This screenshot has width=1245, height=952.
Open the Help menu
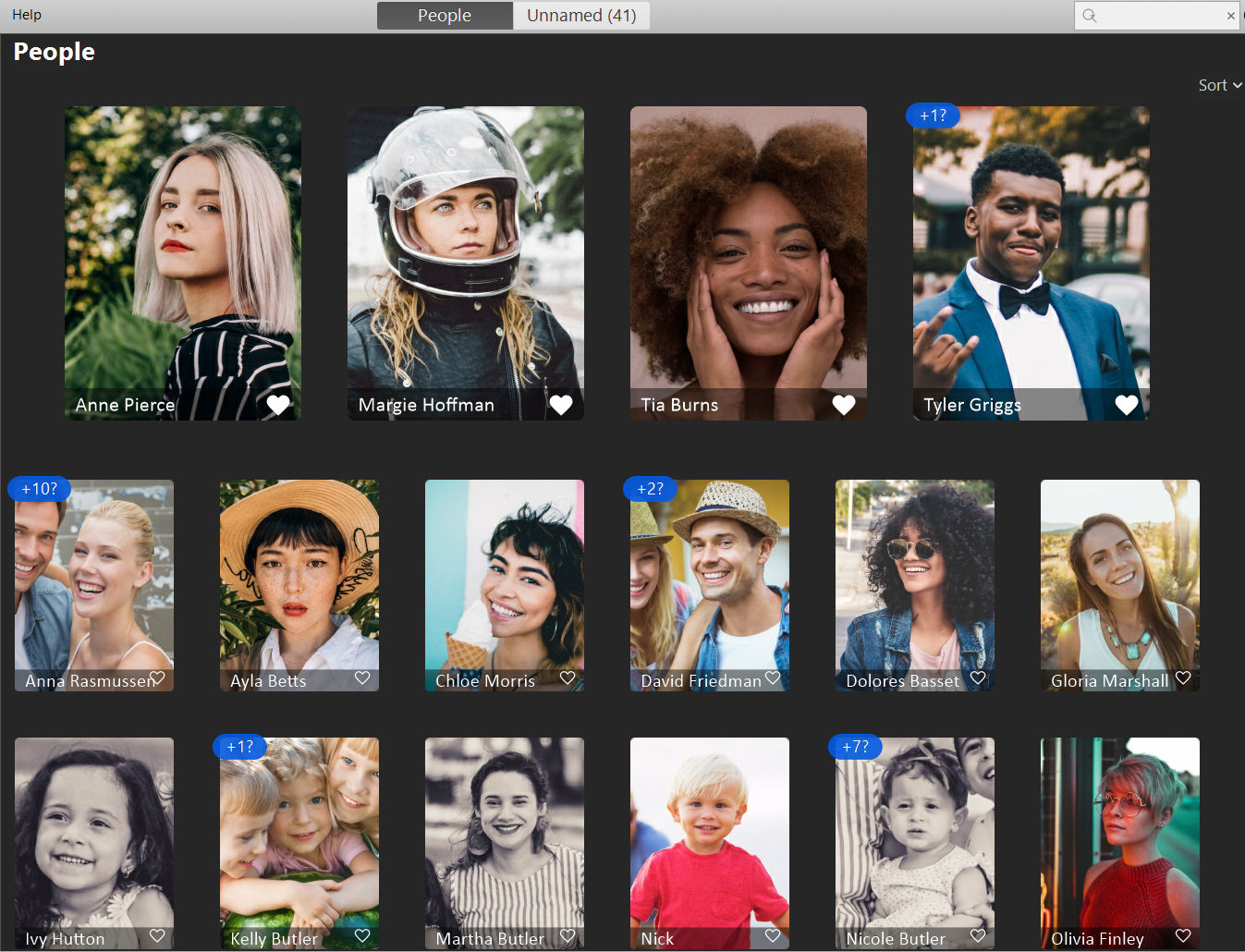click(27, 15)
